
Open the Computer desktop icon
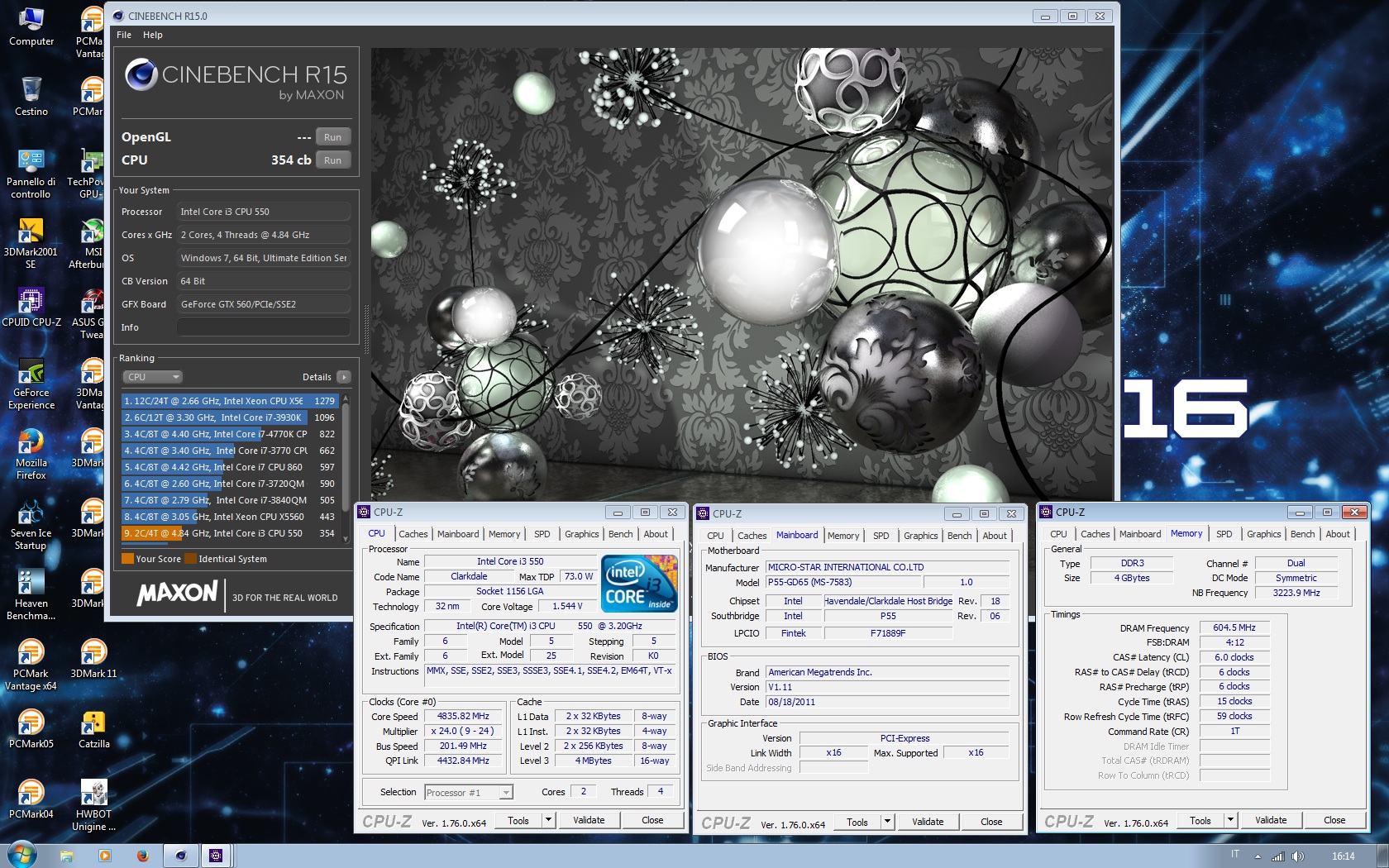point(31,26)
